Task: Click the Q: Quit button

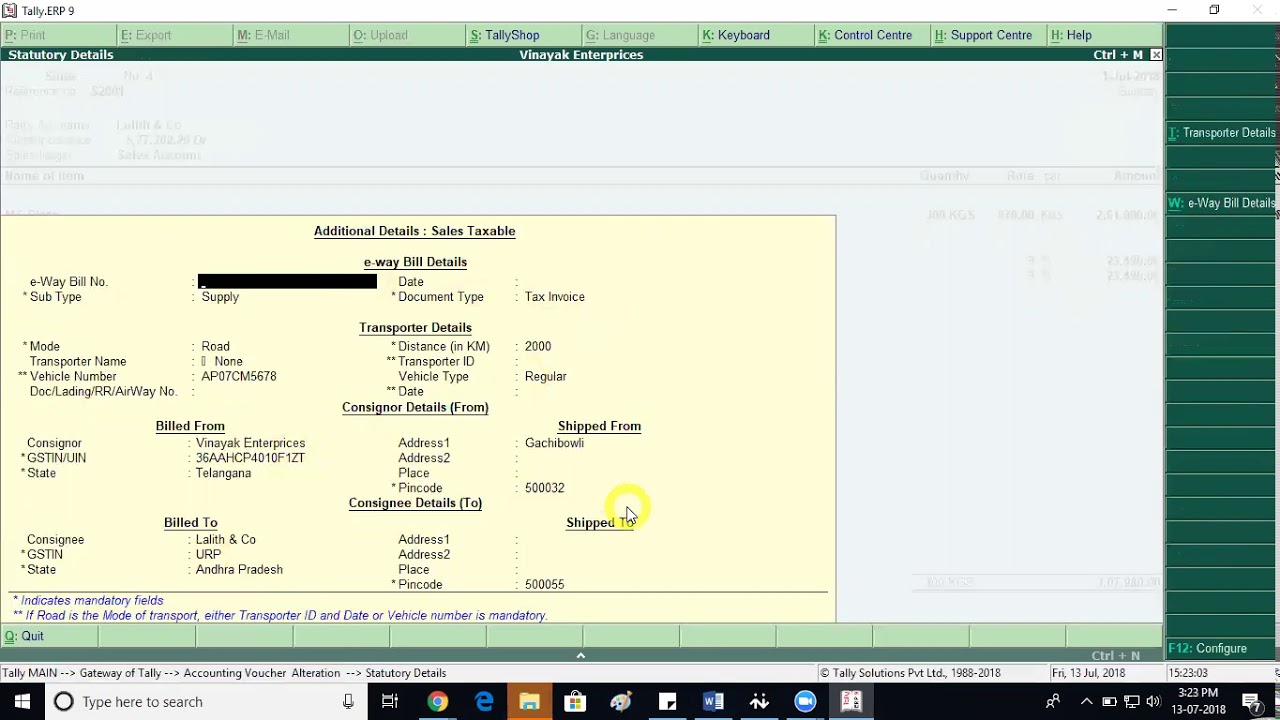Action: coord(50,636)
